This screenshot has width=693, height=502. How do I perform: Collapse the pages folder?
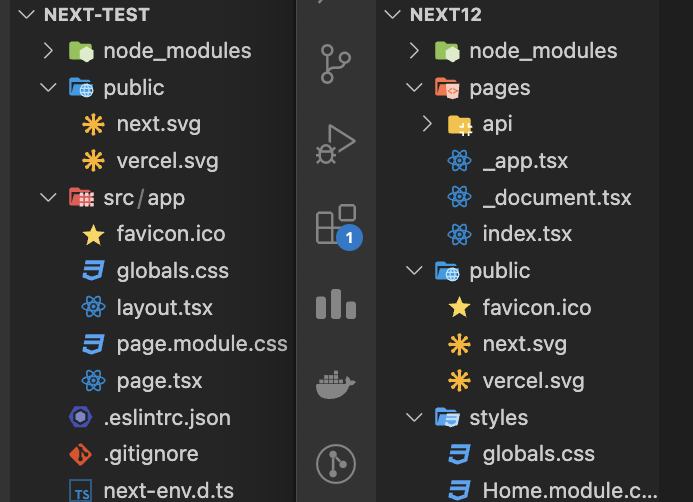tap(414, 87)
